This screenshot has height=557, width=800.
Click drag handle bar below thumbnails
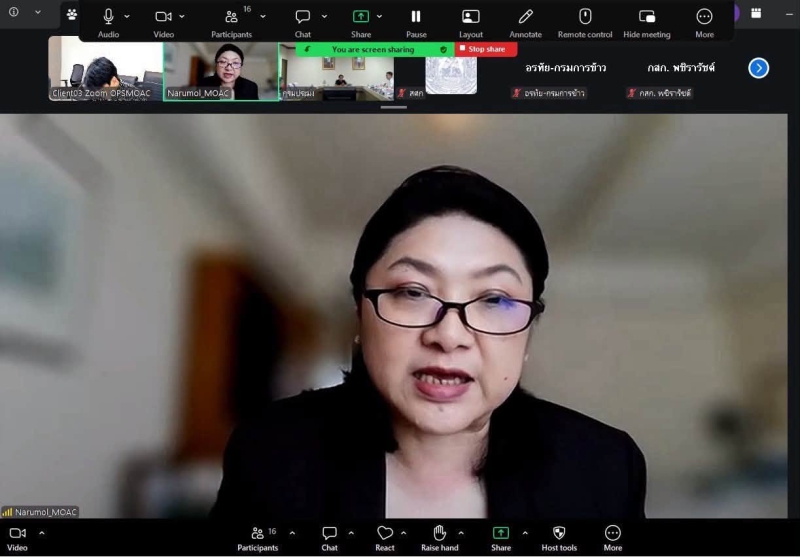click(393, 107)
